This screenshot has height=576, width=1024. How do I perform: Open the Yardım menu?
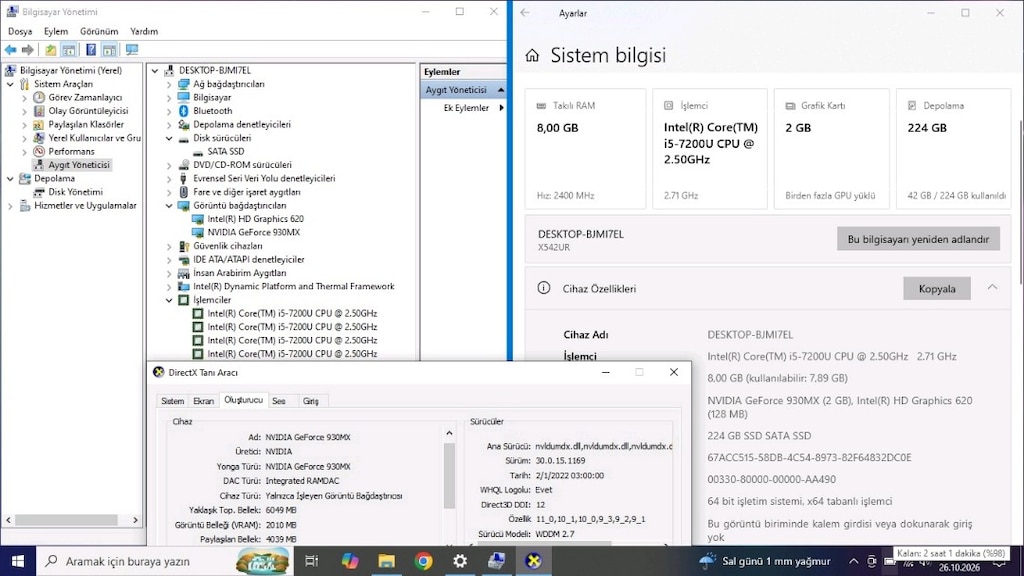(x=144, y=31)
